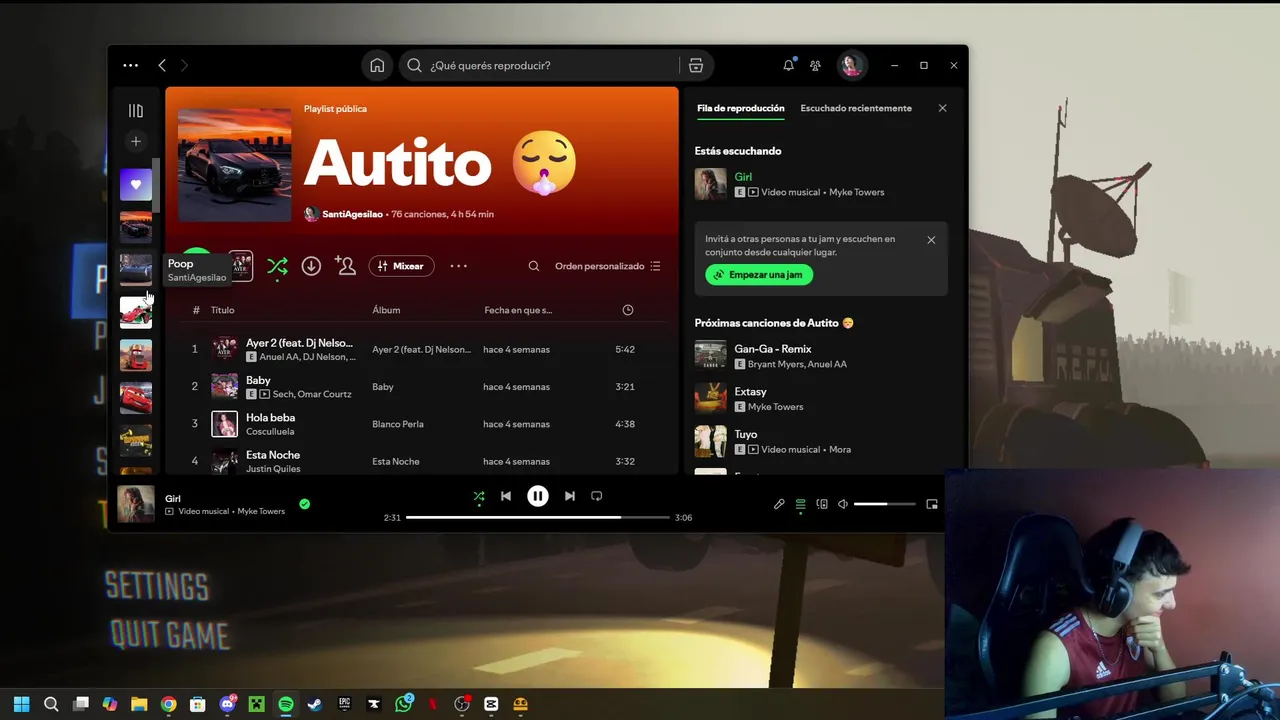The image size is (1280, 720).
Task: Mute the volume speaker icon
Action: pos(843,504)
